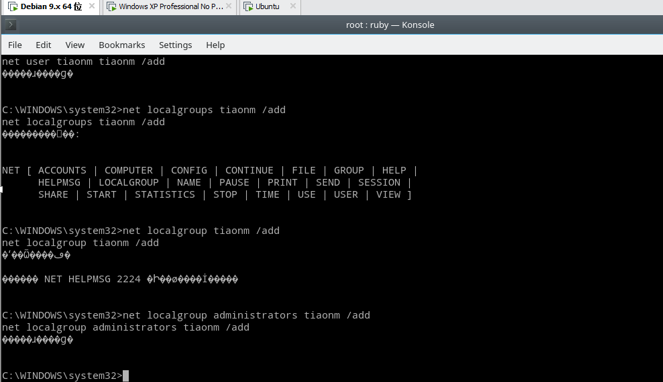Image resolution: width=663 pixels, height=382 pixels.
Task: Close the Ubuntu VM tab
Action: (293, 6)
